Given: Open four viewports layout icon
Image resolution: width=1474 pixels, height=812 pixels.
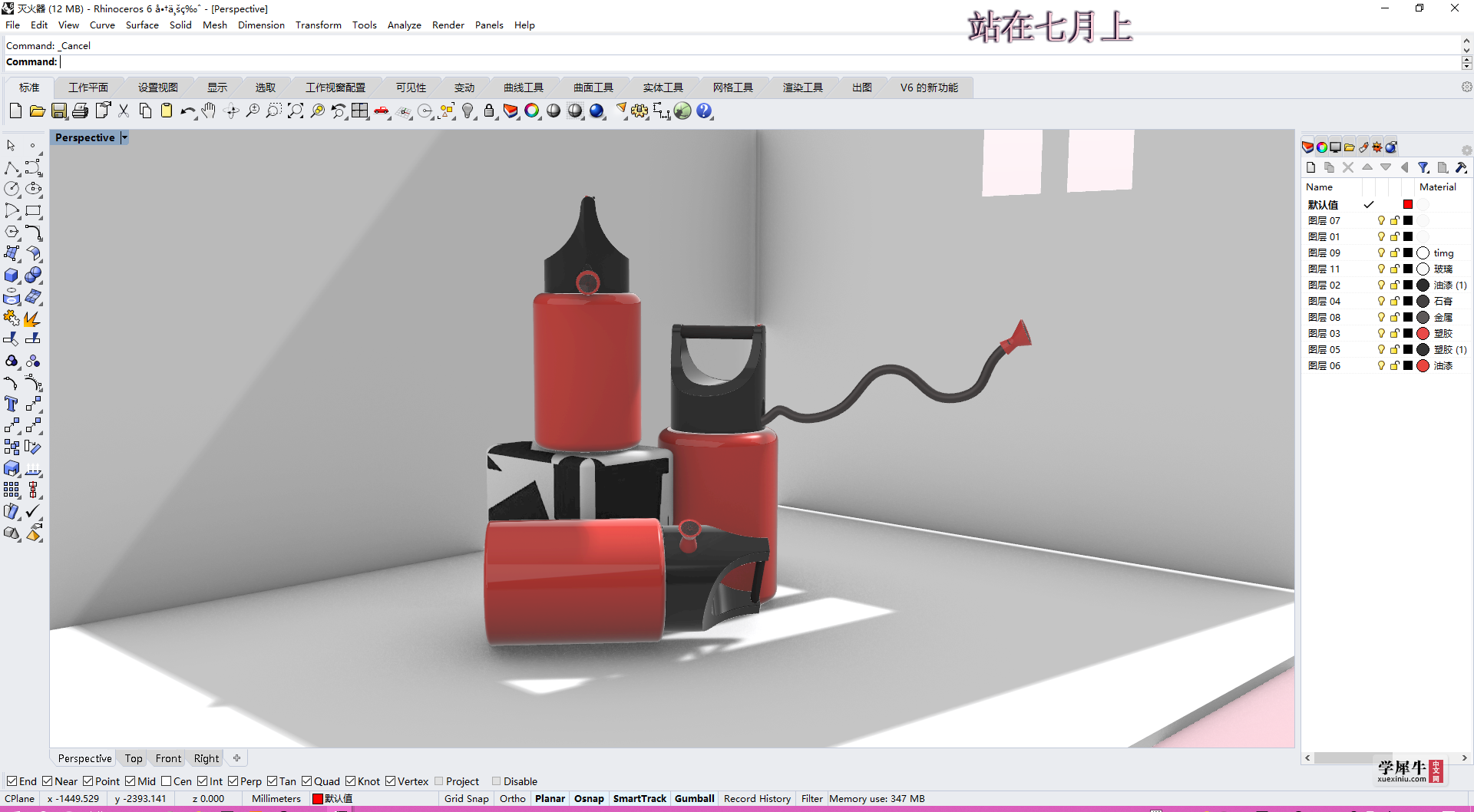Looking at the screenshot, I should click(360, 111).
